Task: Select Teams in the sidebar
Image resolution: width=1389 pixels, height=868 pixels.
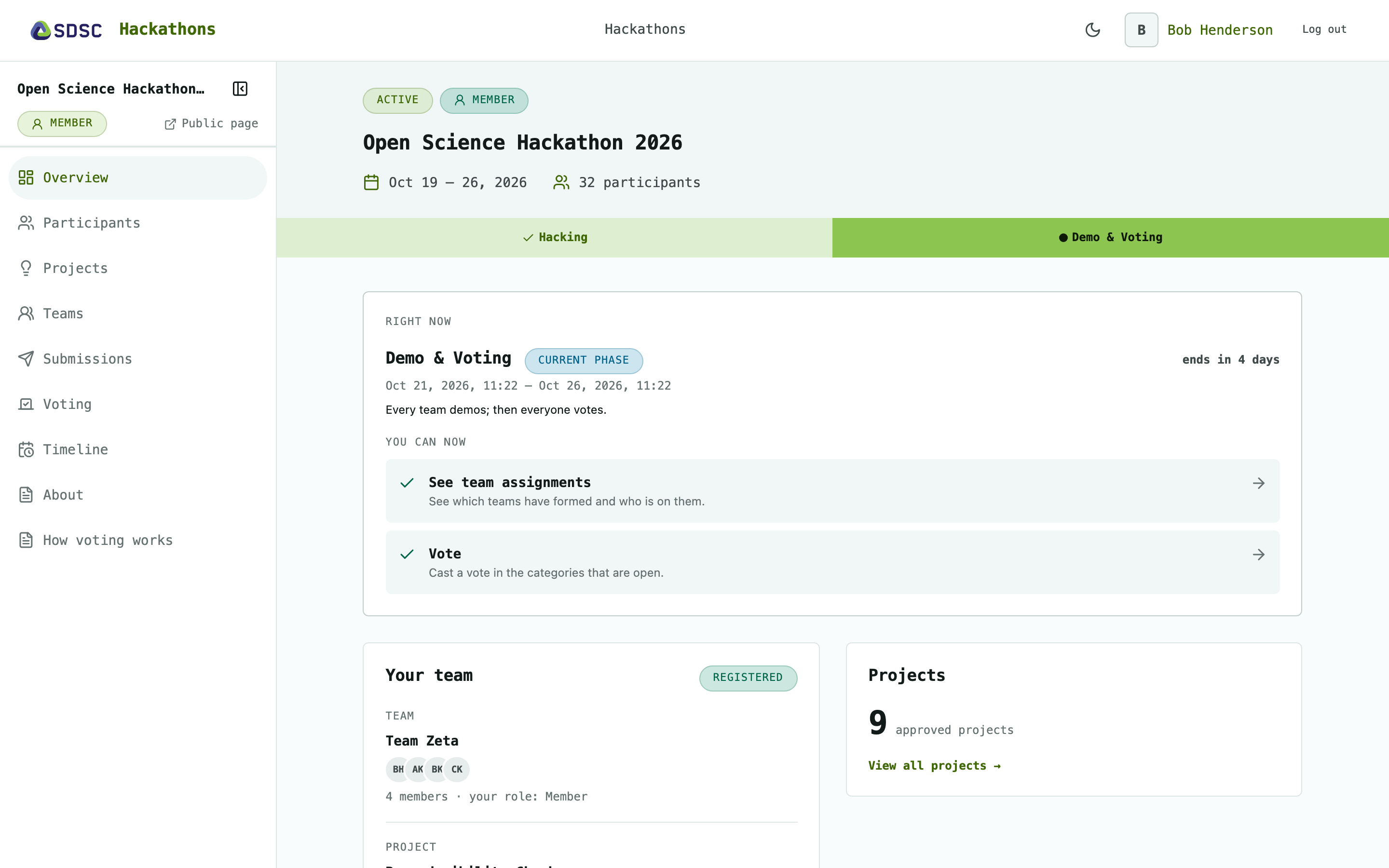Action: coord(138,314)
